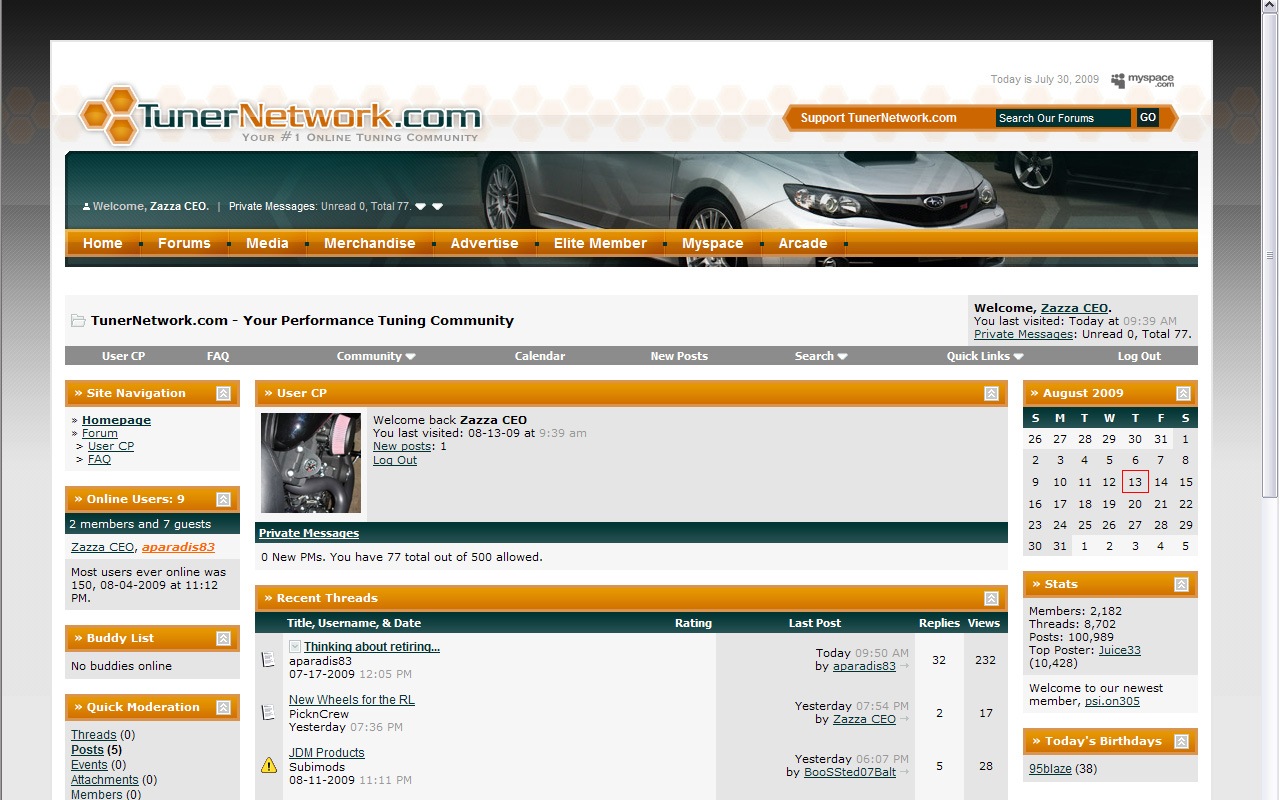Go to last post arrow after BooSSted07Balt
Screen dimensions: 1280x800
[904, 772]
